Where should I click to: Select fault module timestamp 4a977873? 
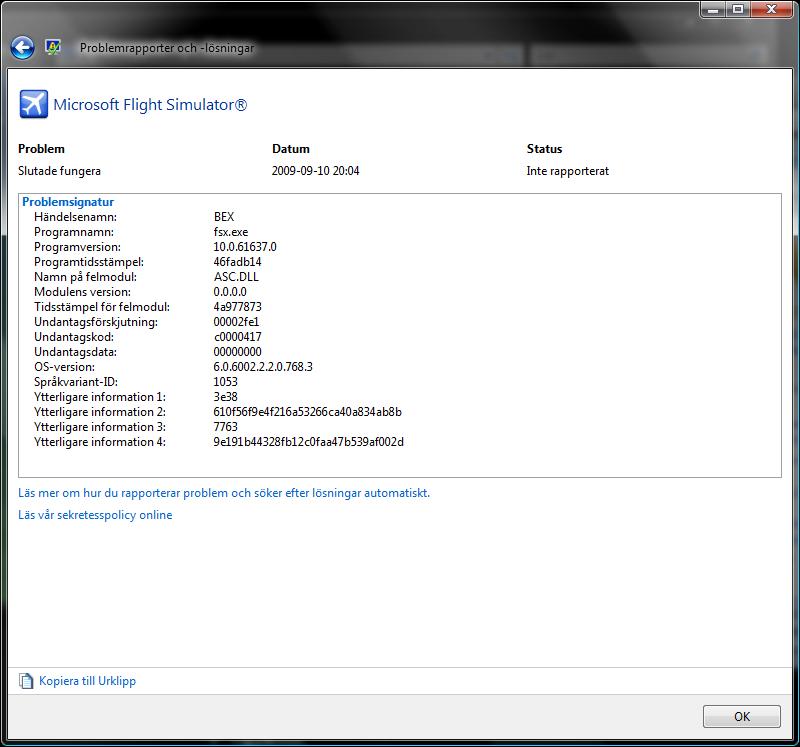click(237, 307)
